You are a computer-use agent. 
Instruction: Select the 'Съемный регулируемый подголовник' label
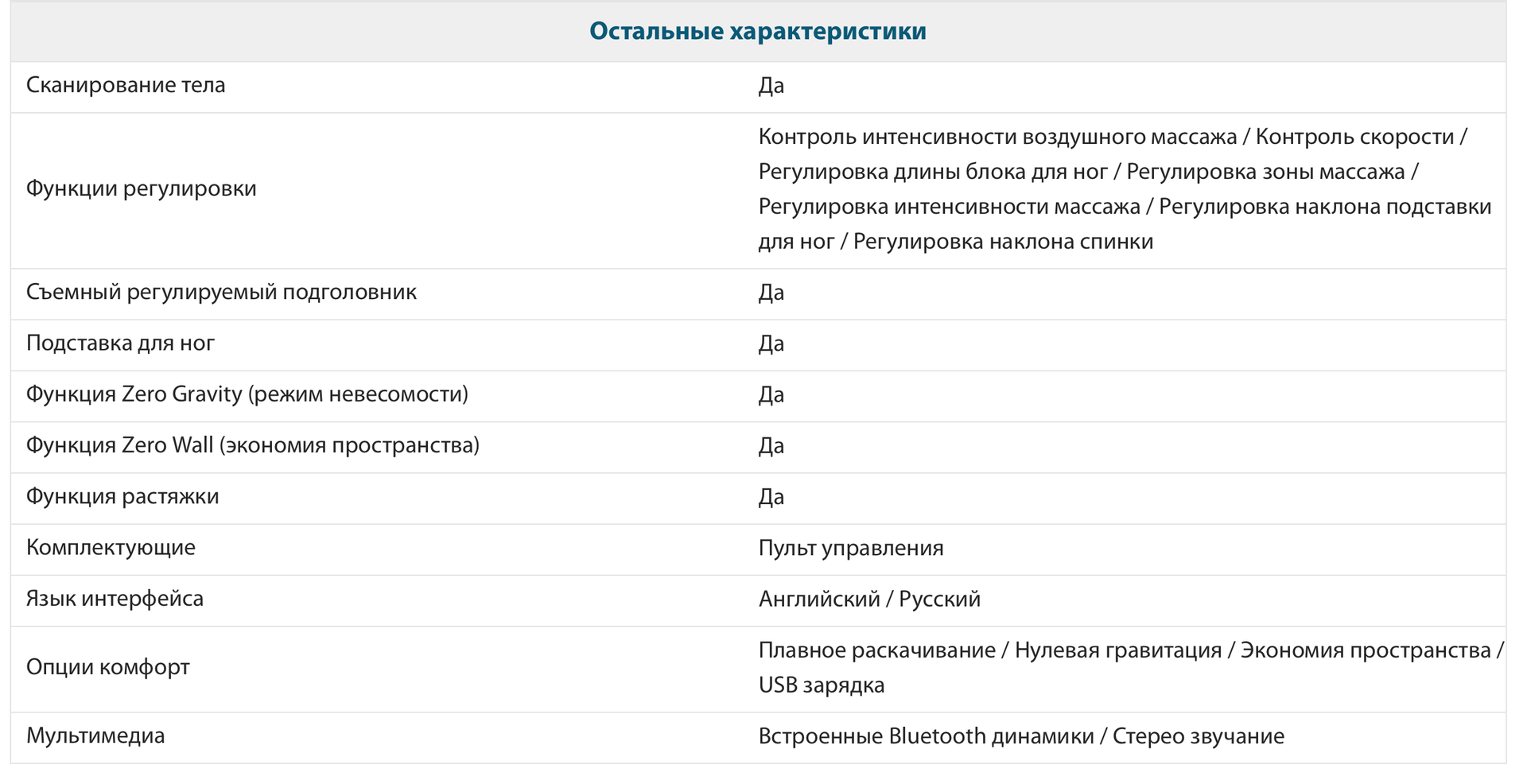(x=221, y=293)
